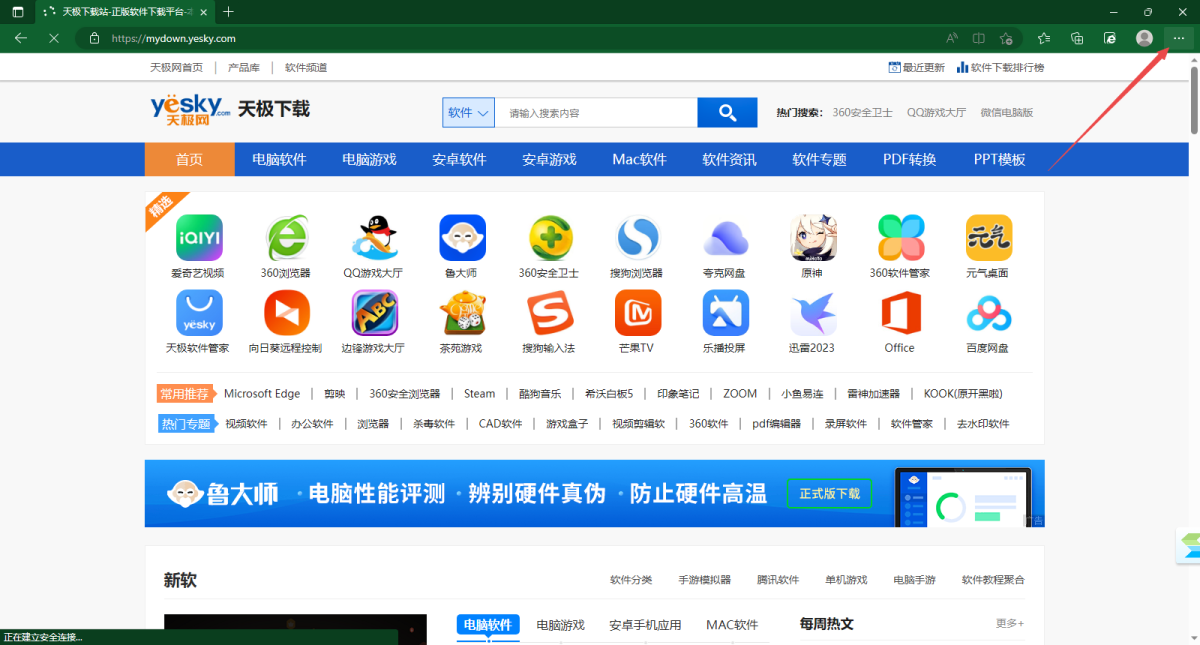Open the 搜狗浏览器 icon
The width and height of the screenshot is (1200, 645).
click(x=638, y=237)
